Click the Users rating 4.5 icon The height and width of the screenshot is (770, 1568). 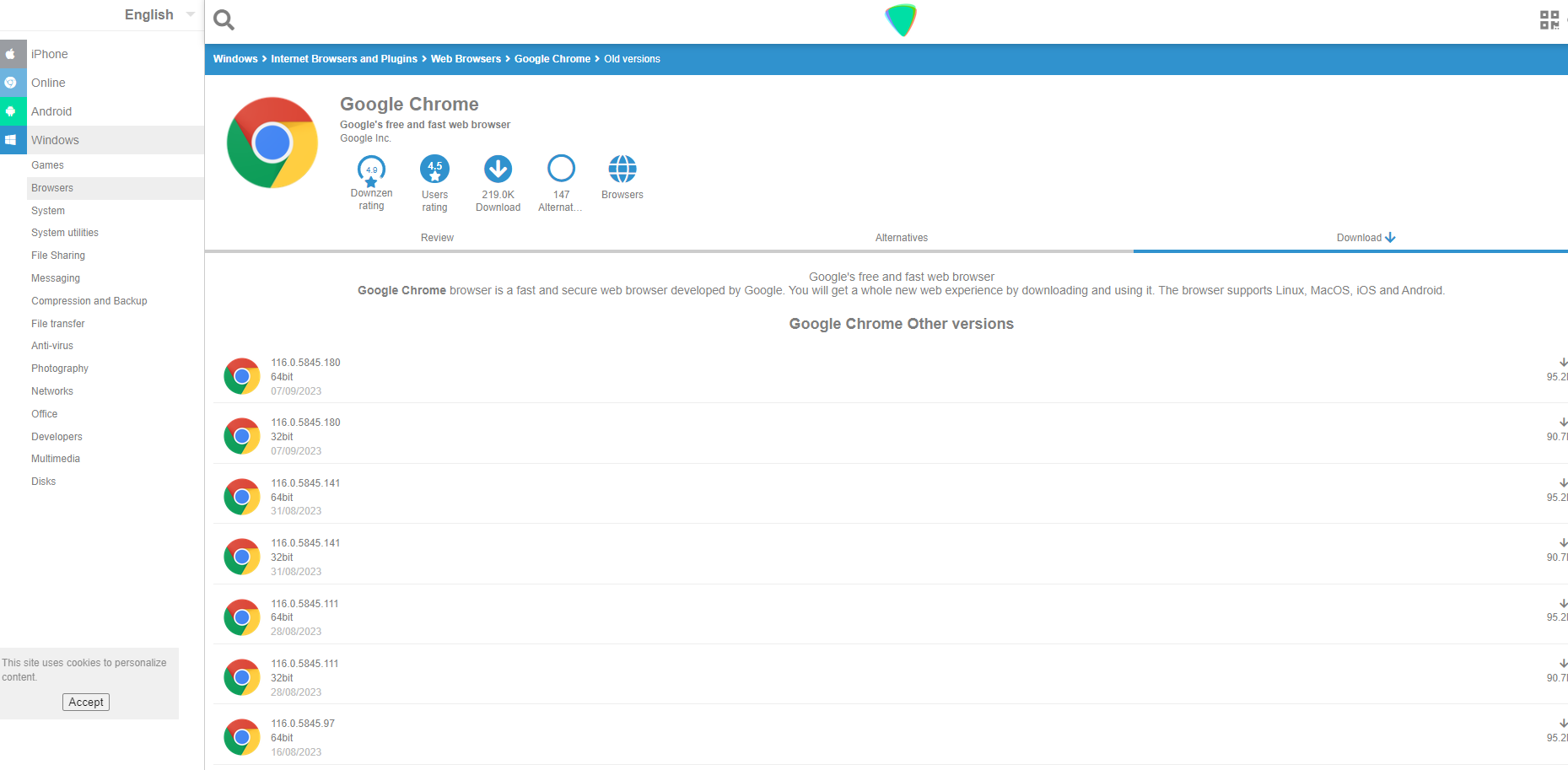[x=435, y=170]
